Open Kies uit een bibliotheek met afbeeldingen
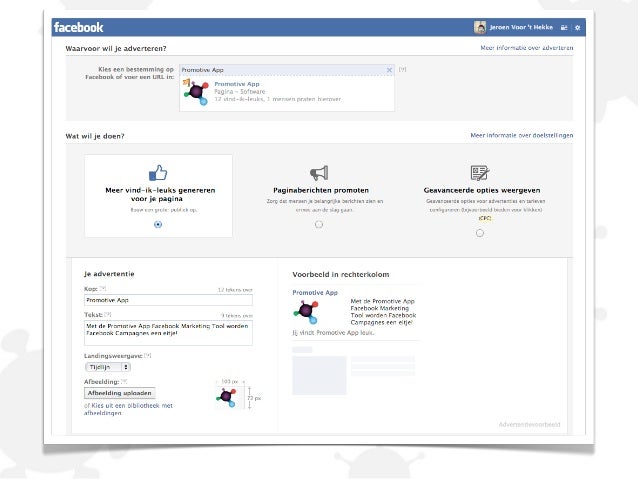Image resolution: width=638 pixels, height=479 pixels. click(x=131, y=409)
